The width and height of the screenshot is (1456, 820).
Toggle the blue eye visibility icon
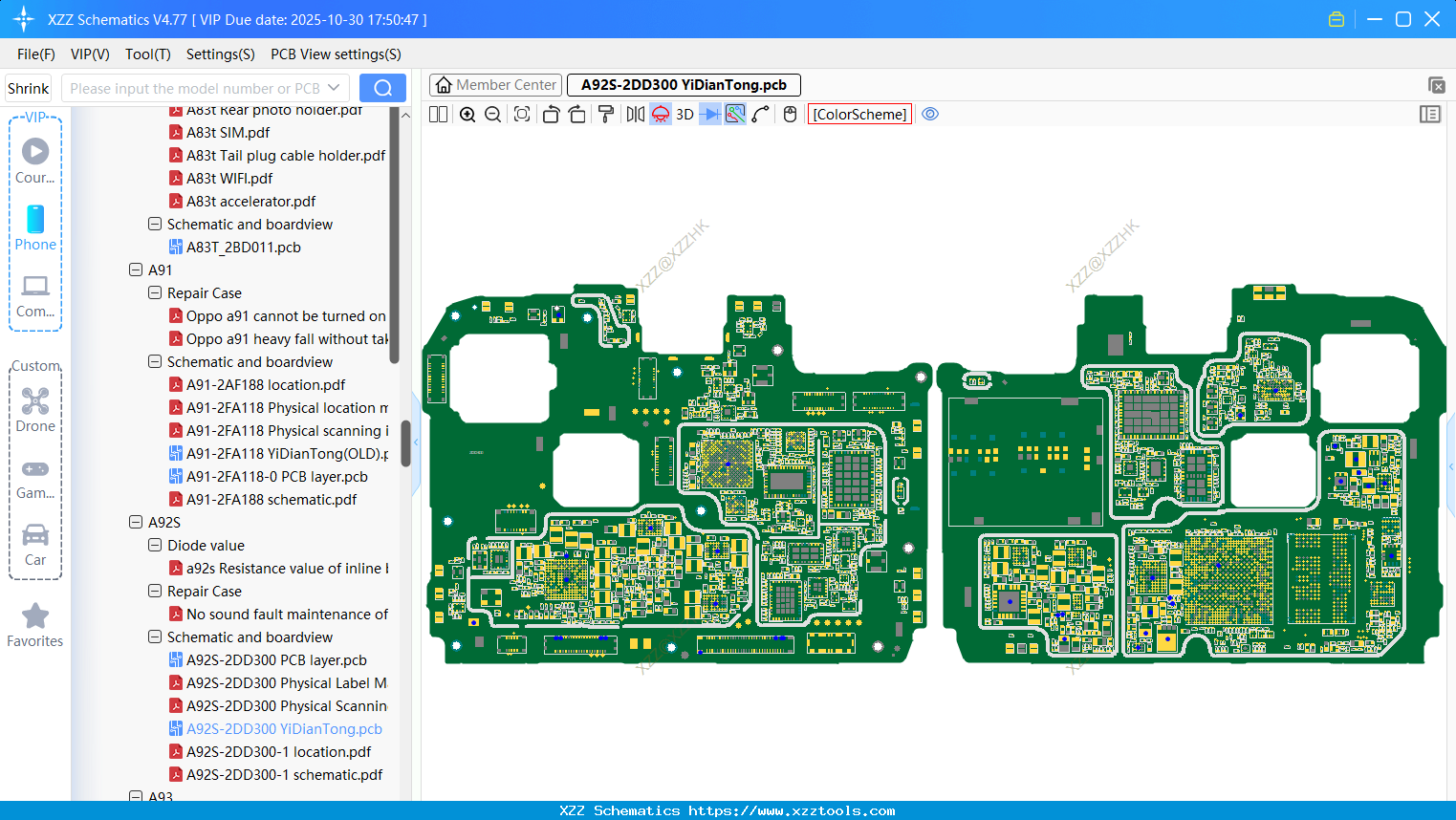(930, 114)
